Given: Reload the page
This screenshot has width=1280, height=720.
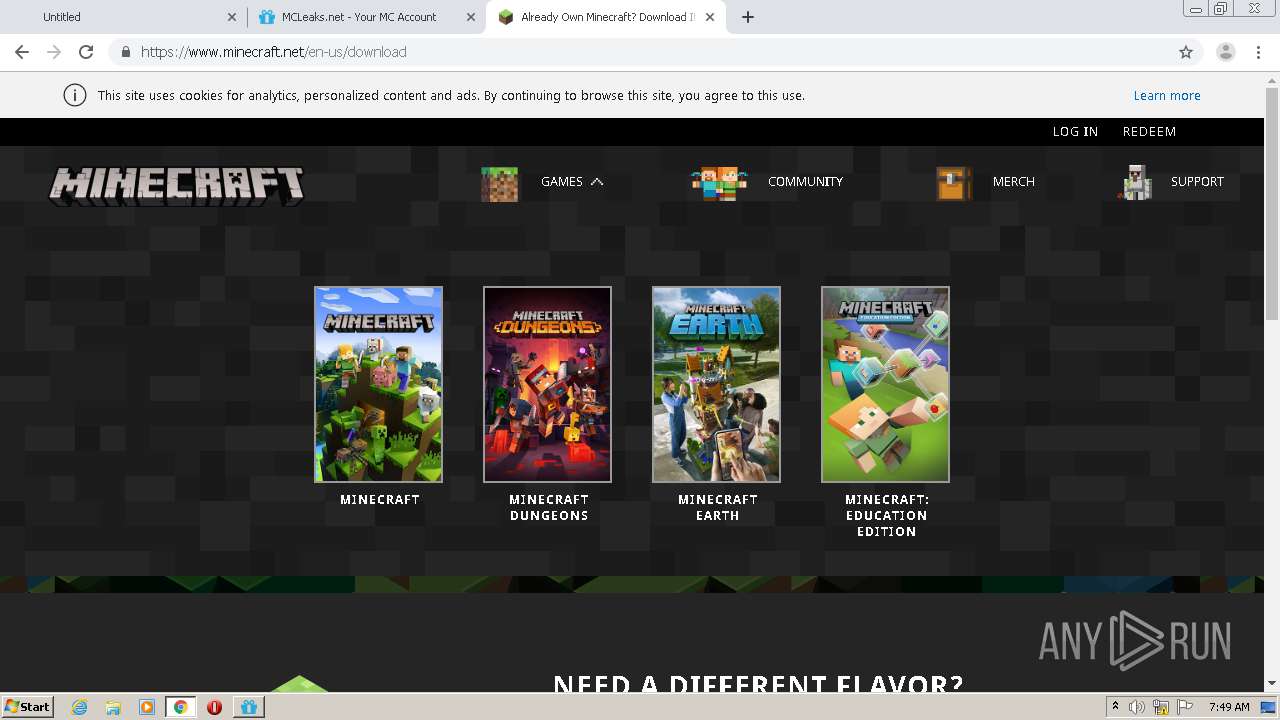Looking at the screenshot, I should point(86,52).
